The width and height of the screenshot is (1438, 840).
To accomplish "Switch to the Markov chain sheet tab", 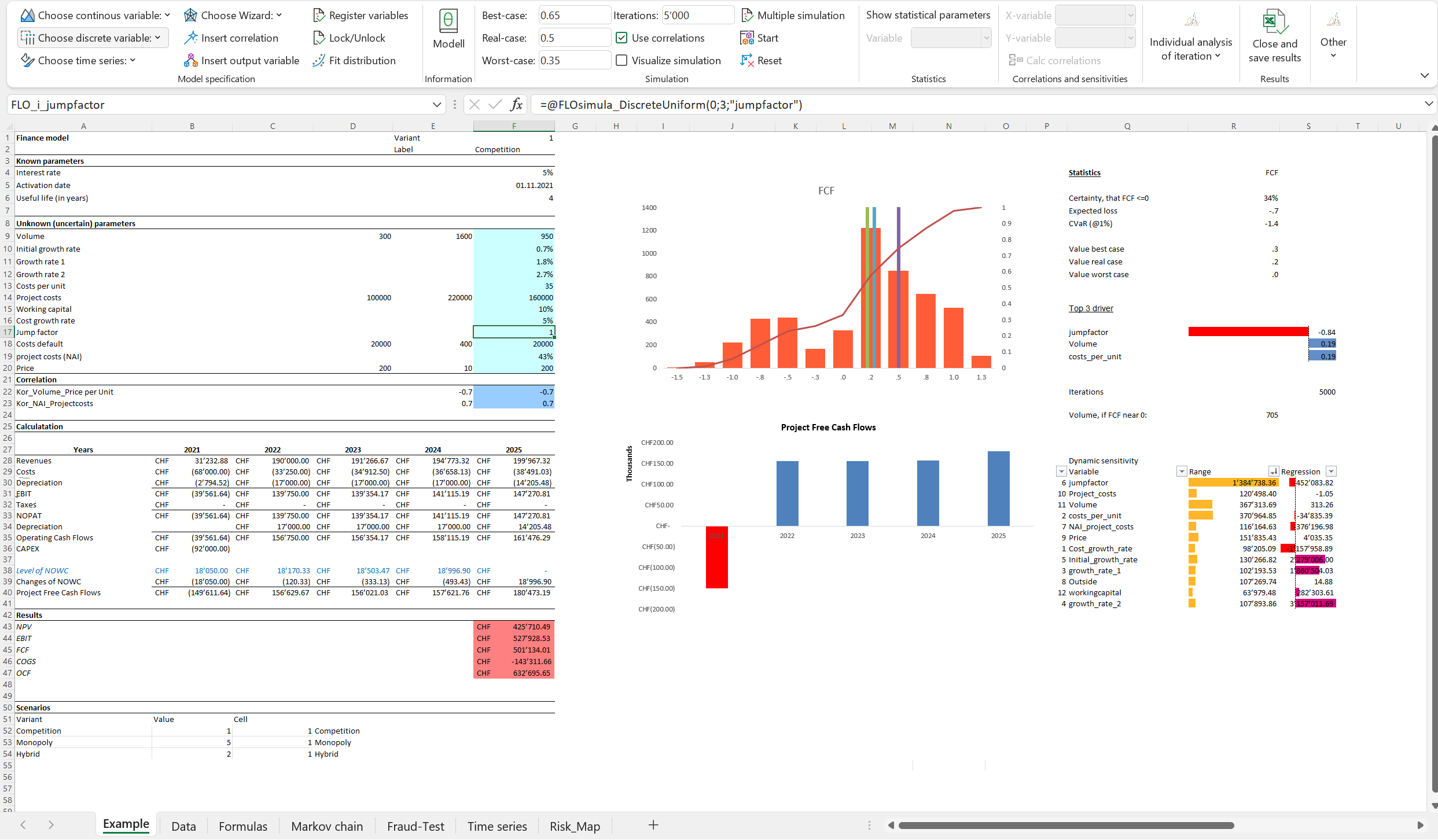I will (327, 826).
